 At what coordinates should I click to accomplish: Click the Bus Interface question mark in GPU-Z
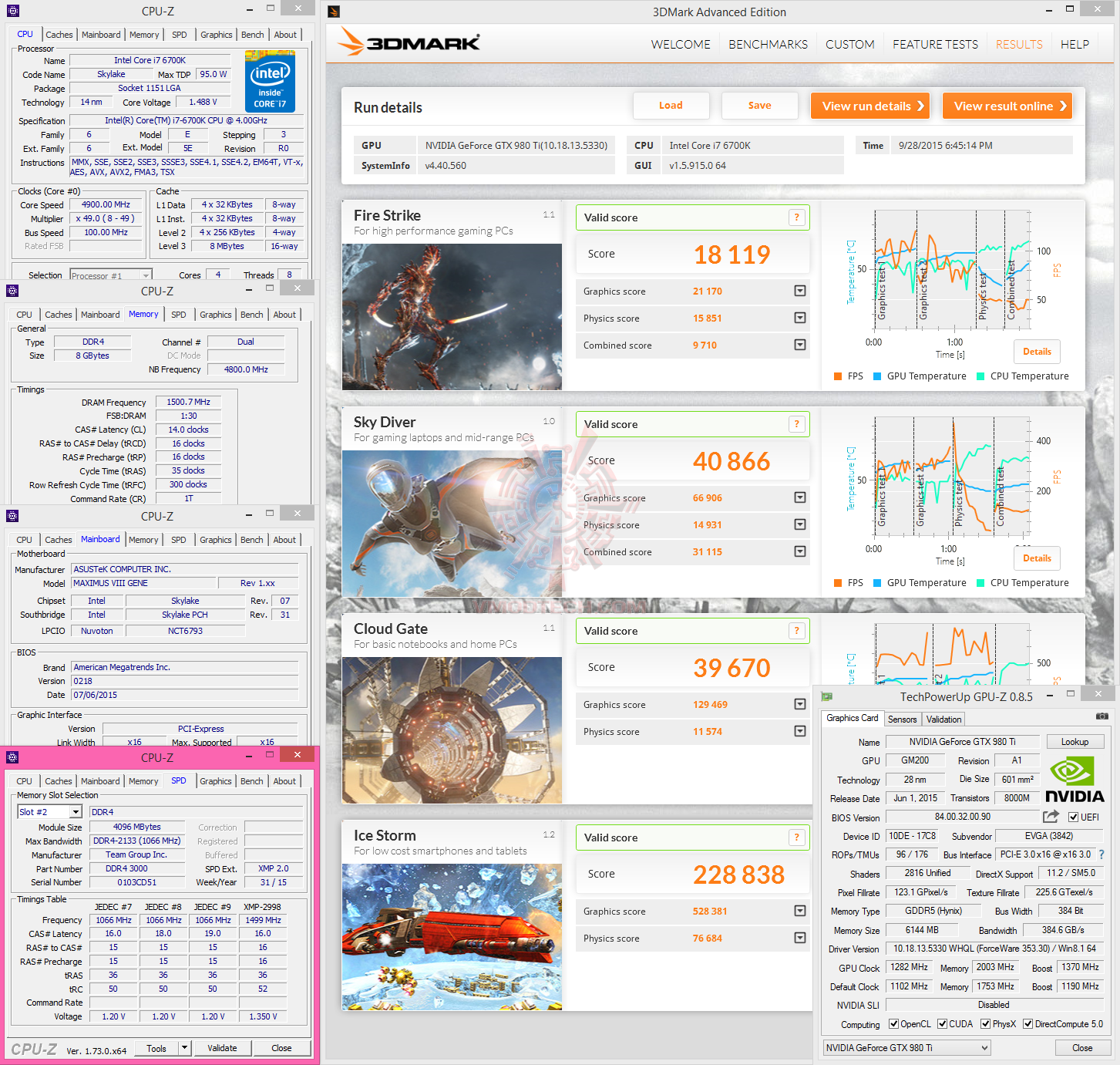[x=1102, y=854]
